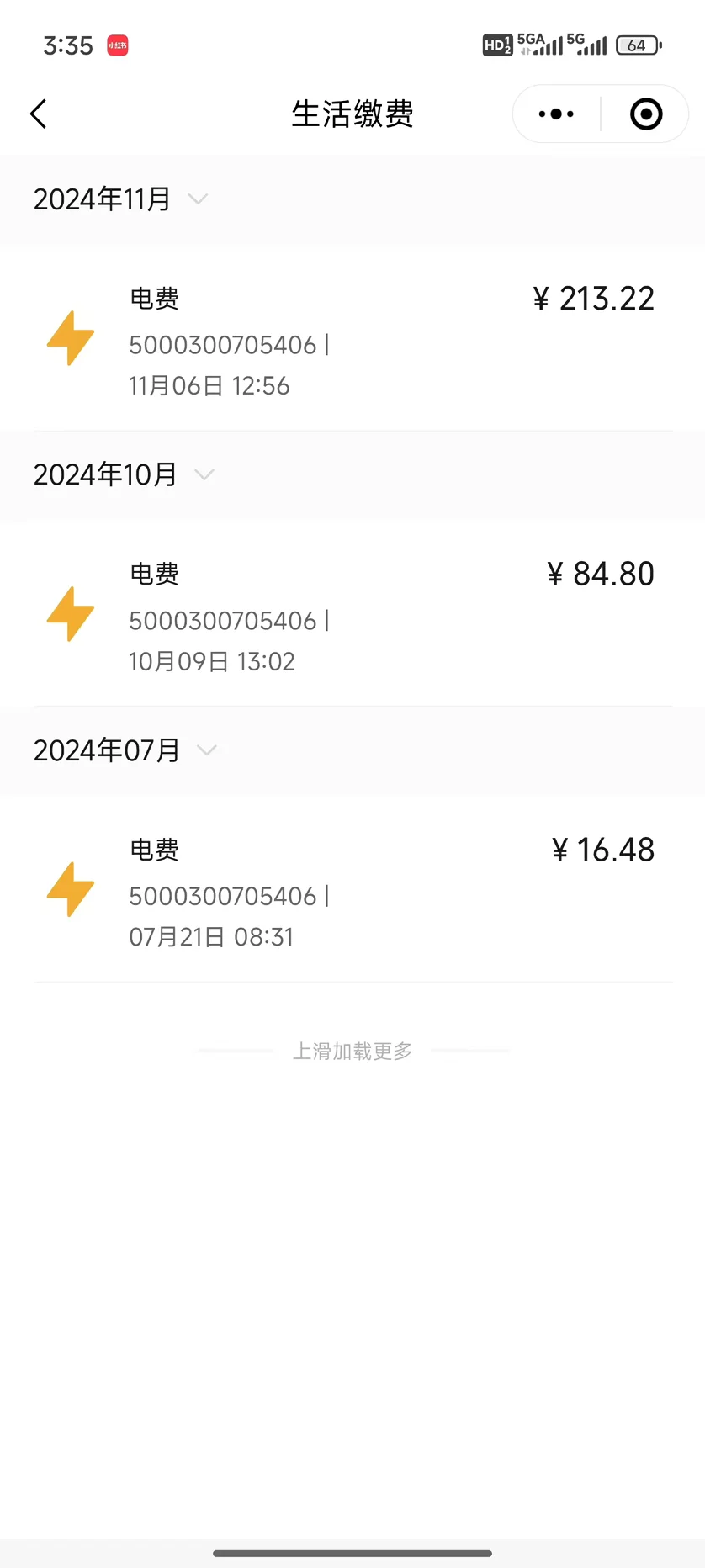705x1568 pixels.
Task: Open the ¥16.48 payment amount
Action: 603,850
